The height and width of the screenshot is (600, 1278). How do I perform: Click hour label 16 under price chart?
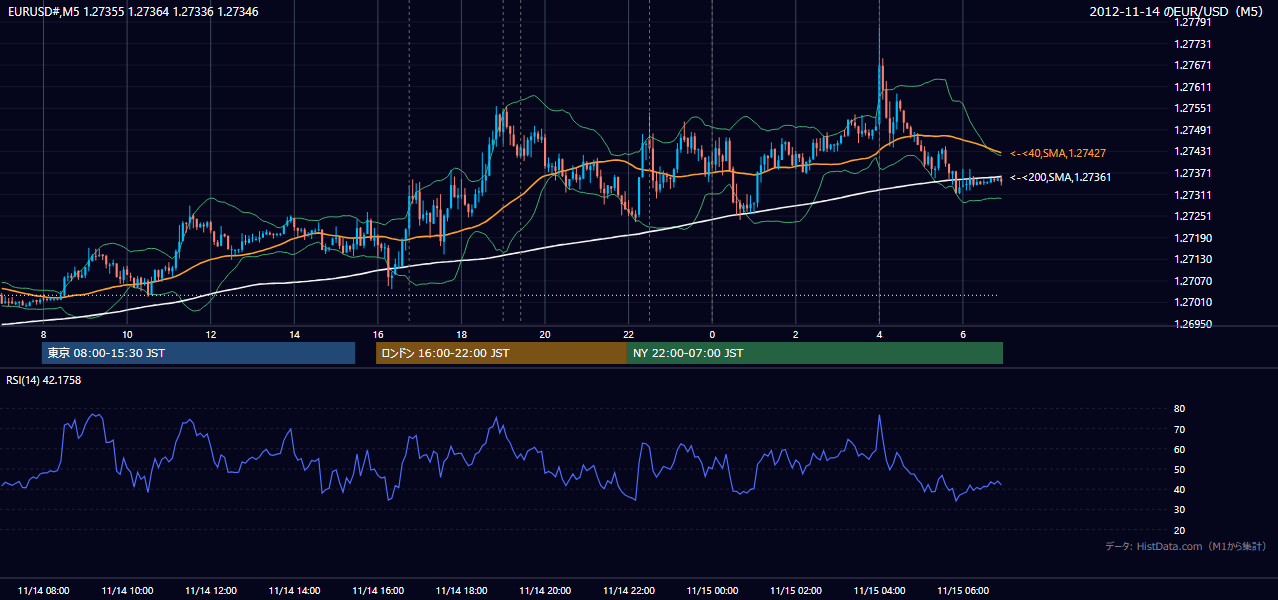pyautogui.click(x=378, y=334)
